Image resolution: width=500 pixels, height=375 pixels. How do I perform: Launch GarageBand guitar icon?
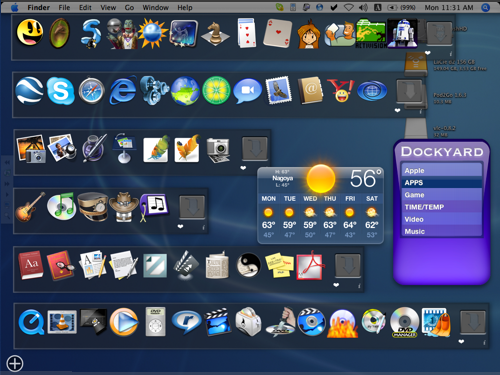click(30, 207)
